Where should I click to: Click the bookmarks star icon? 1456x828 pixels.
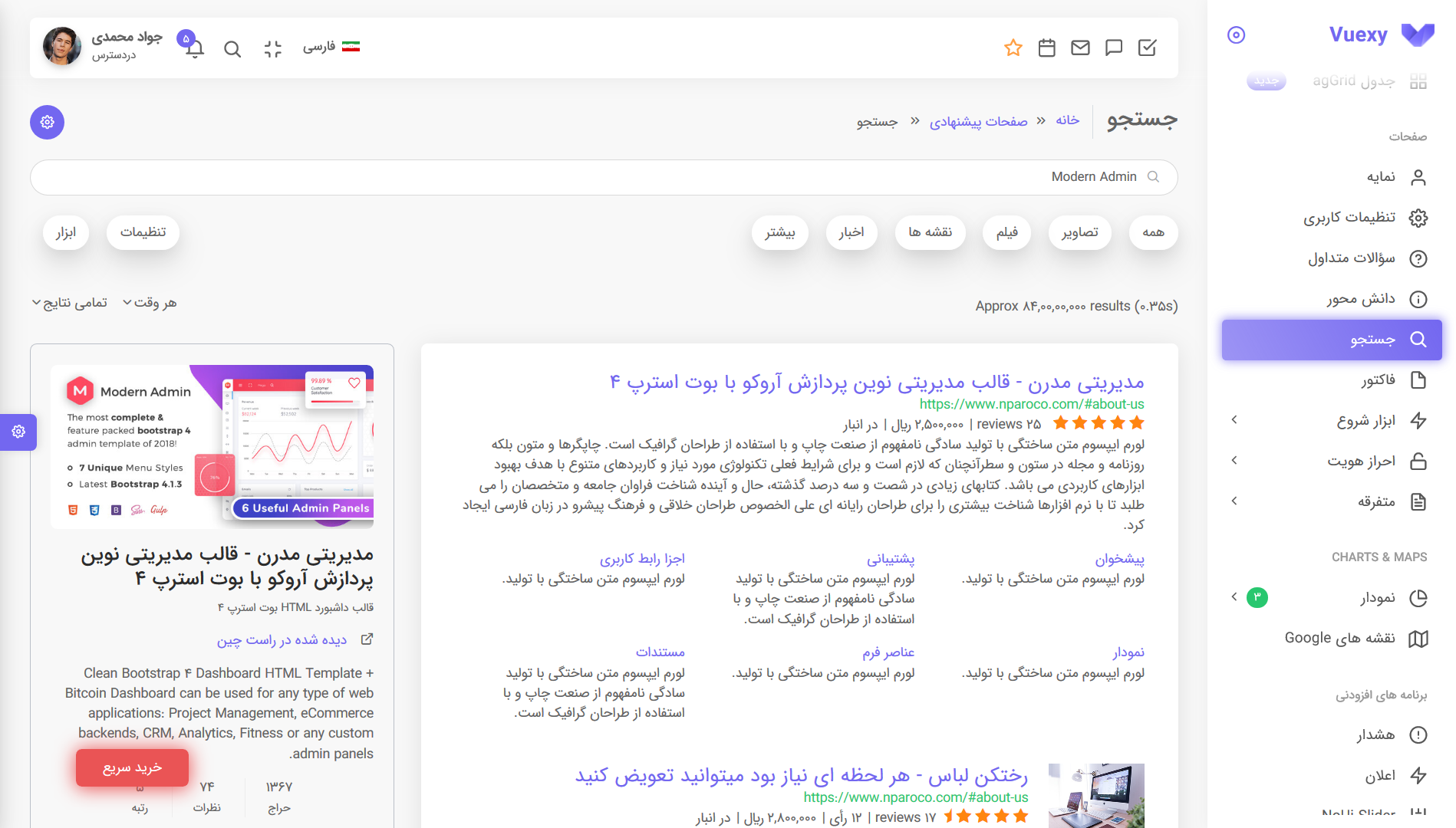1013,48
